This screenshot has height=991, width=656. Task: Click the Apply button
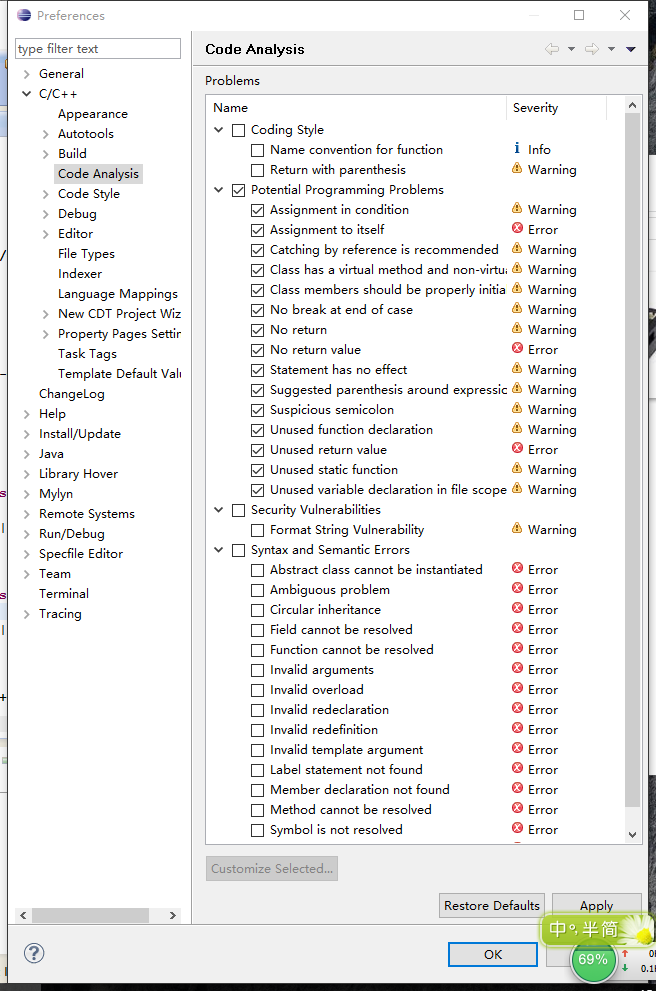pos(597,906)
